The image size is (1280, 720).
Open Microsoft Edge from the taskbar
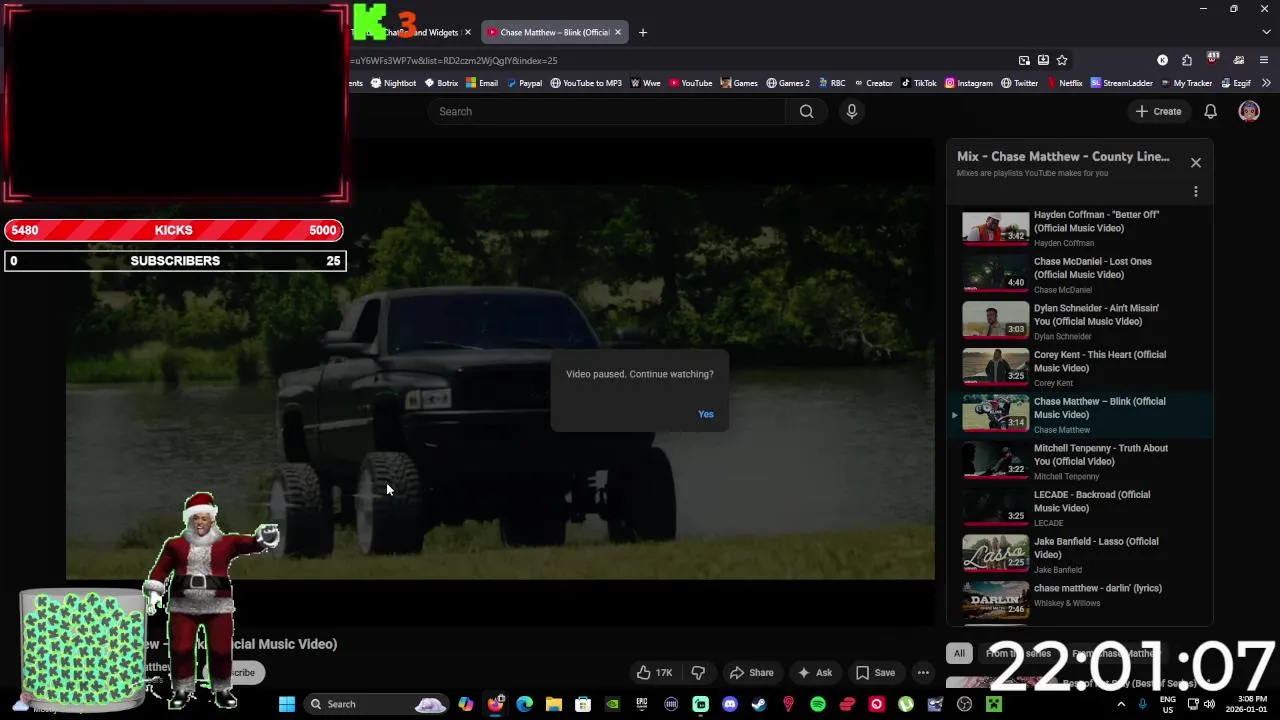pyautogui.click(x=524, y=704)
